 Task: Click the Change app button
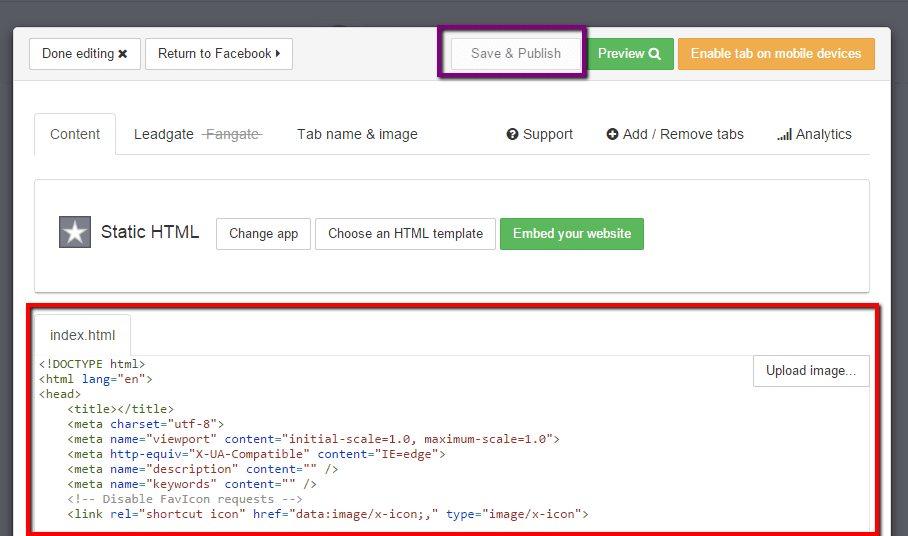click(x=263, y=233)
